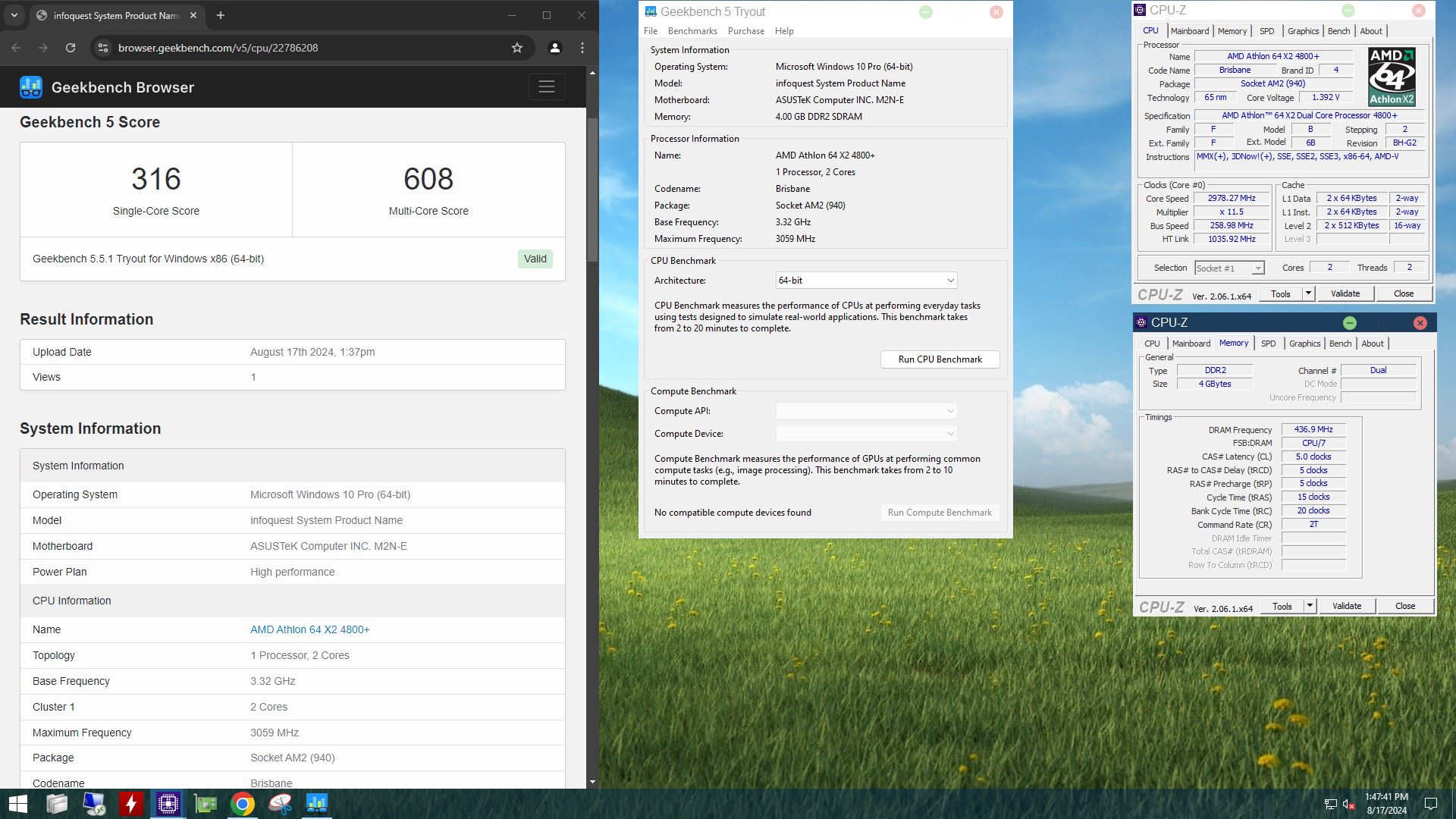Switch to Graphics tab in CPU-Z Processor window
This screenshot has height=819, width=1456.
[x=1303, y=31]
